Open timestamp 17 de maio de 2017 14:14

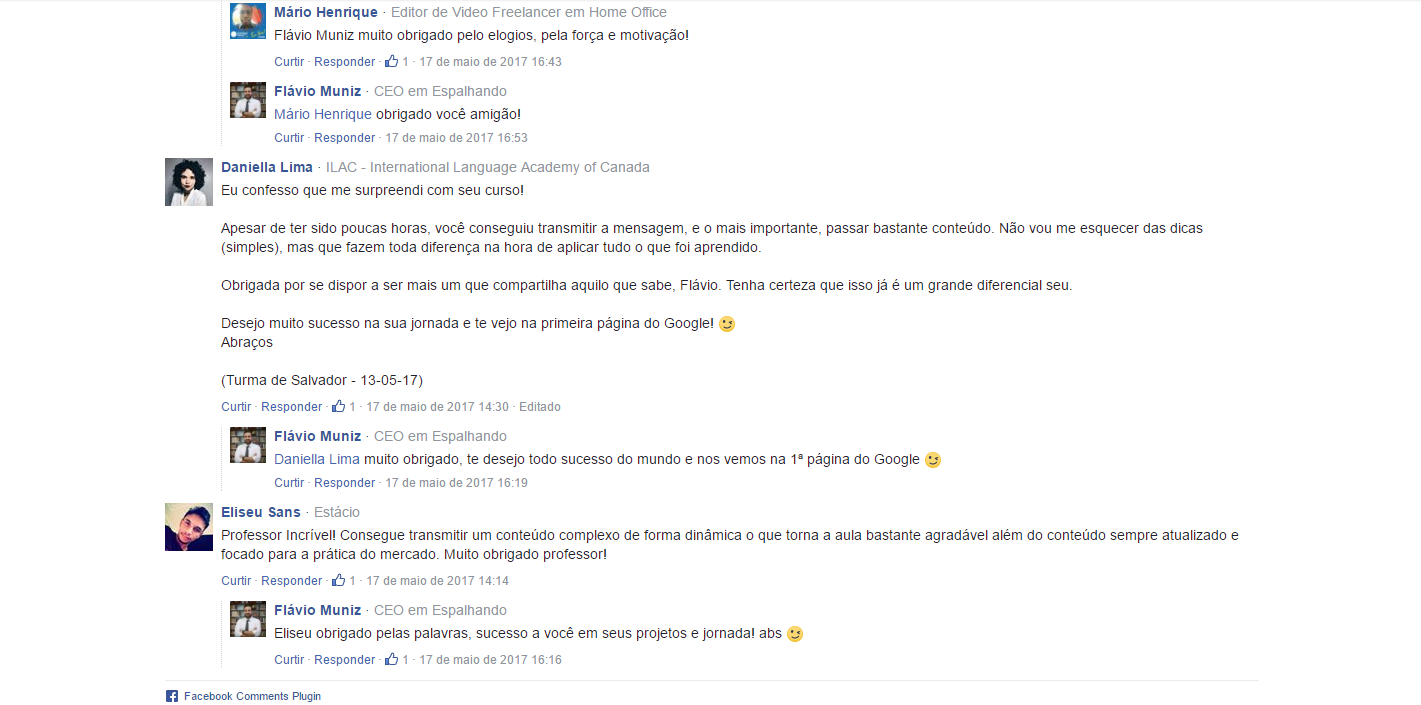click(437, 581)
